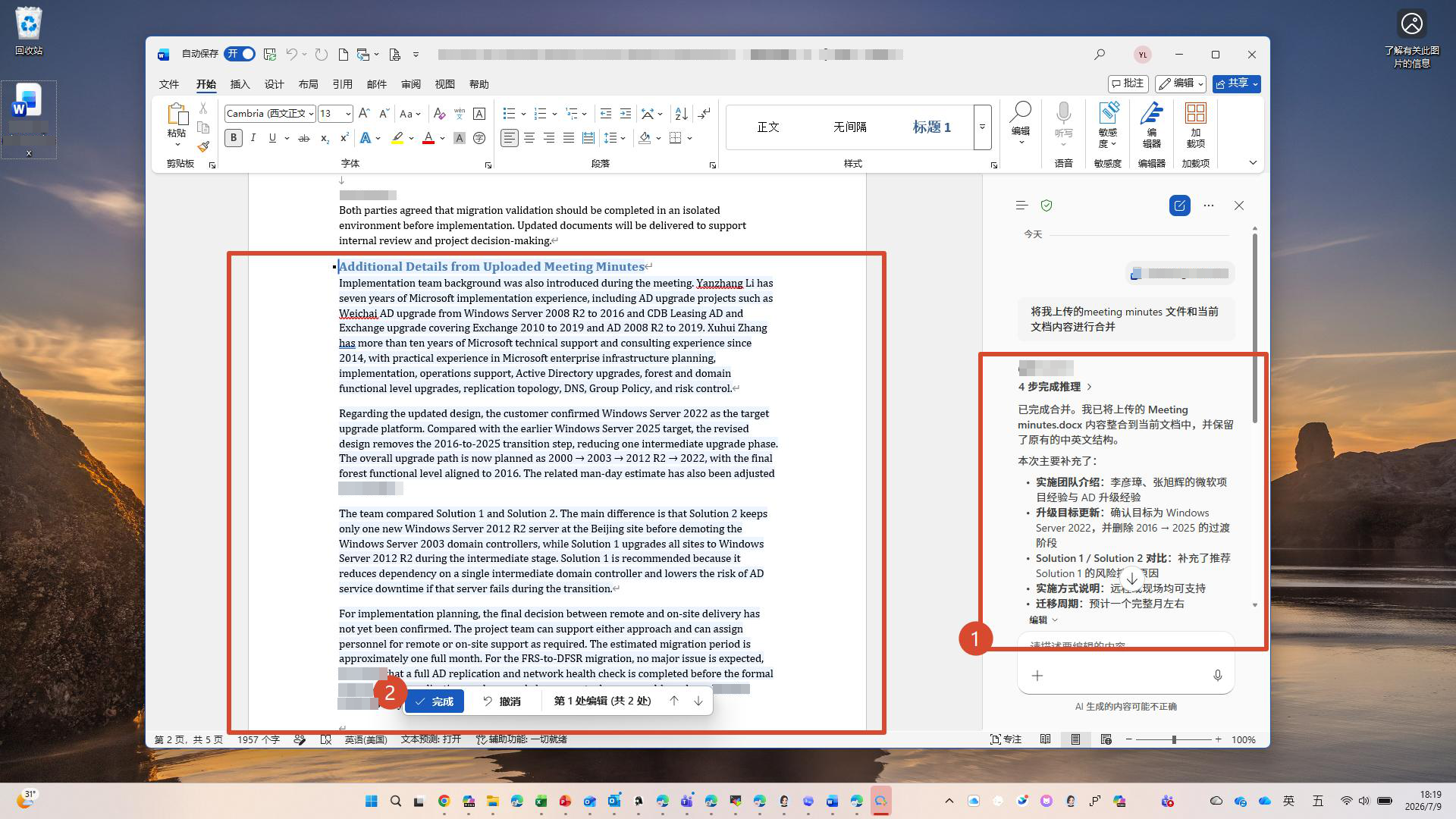The image size is (1456, 819).
Task: Start a new chat in Copilot pane
Action: tap(1180, 206)
